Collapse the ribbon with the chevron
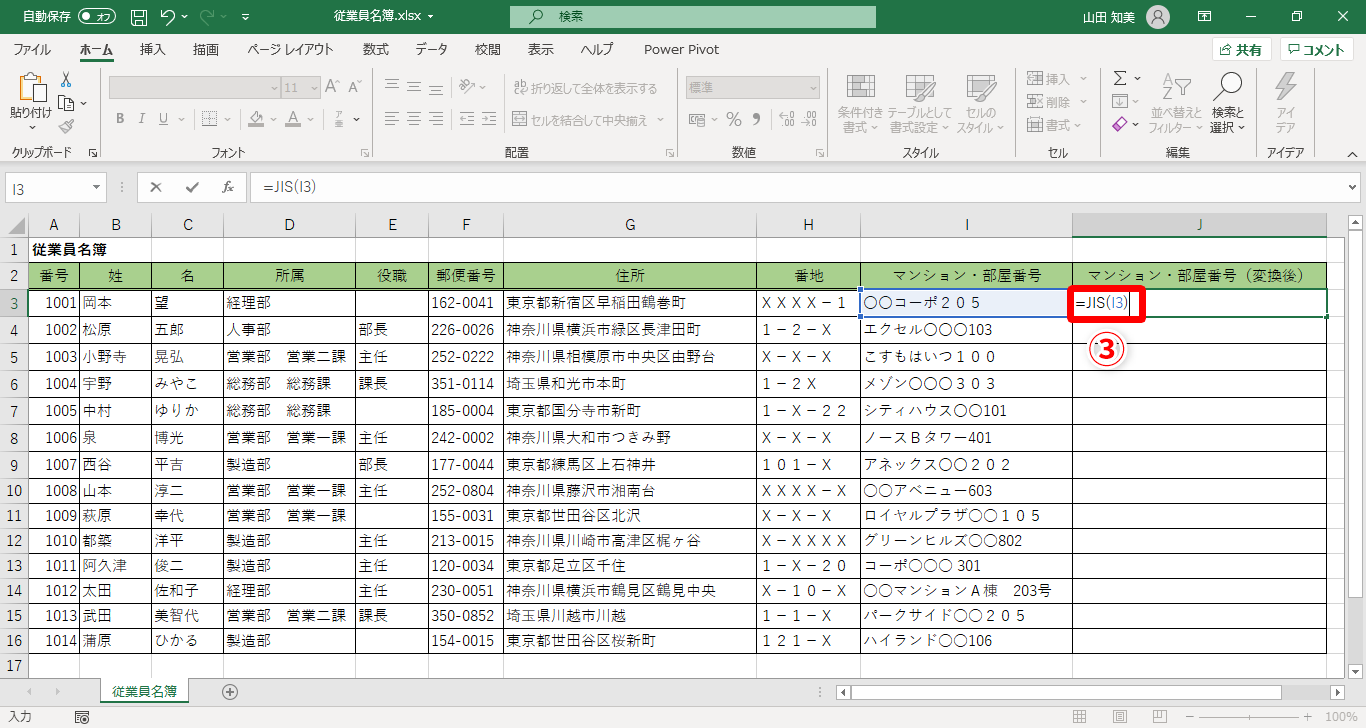 tap(1352, 153)
